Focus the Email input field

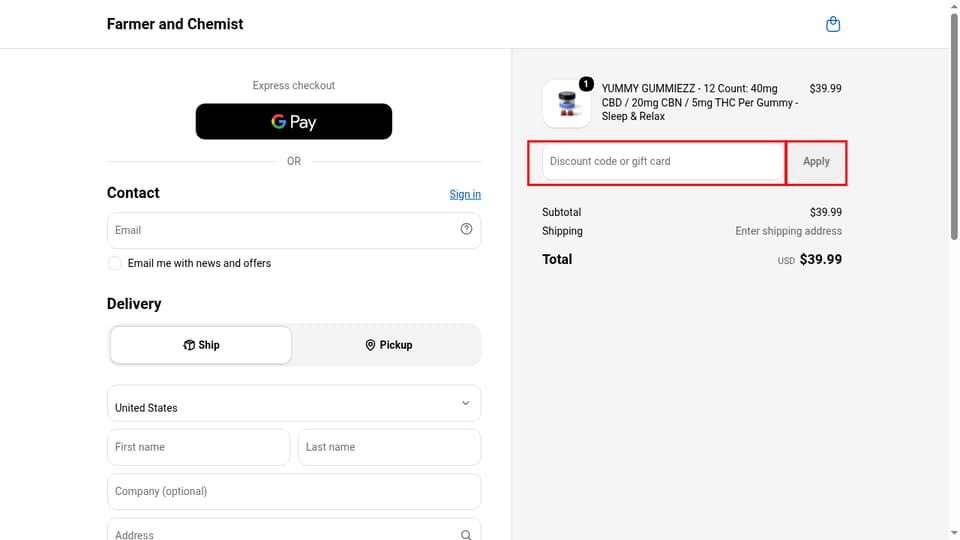click(294, 230)
